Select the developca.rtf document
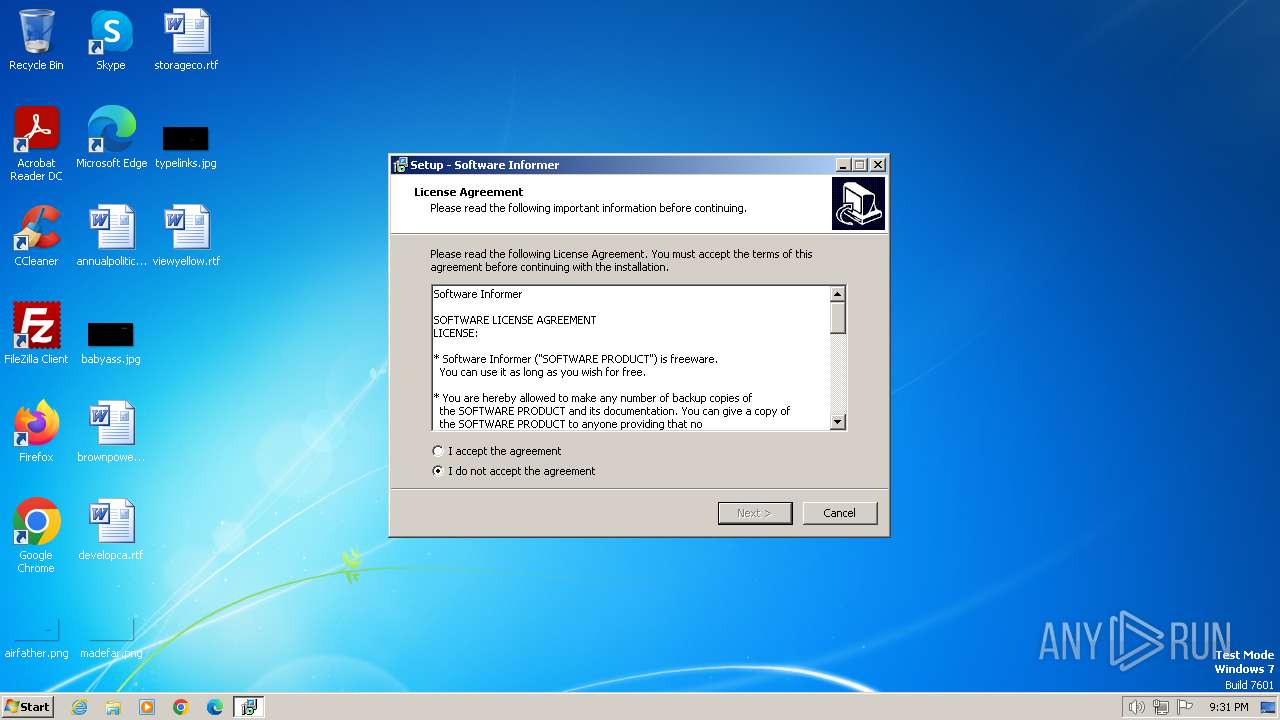The image size is (1280, 720). tap(111, 530)
